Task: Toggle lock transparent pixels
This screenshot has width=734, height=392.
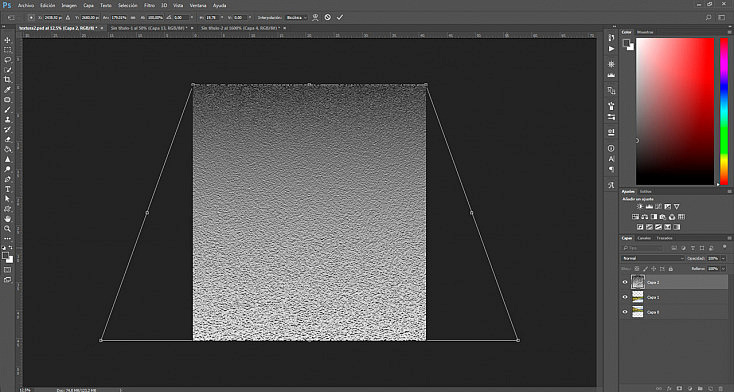Action: (x=638, y=269)
